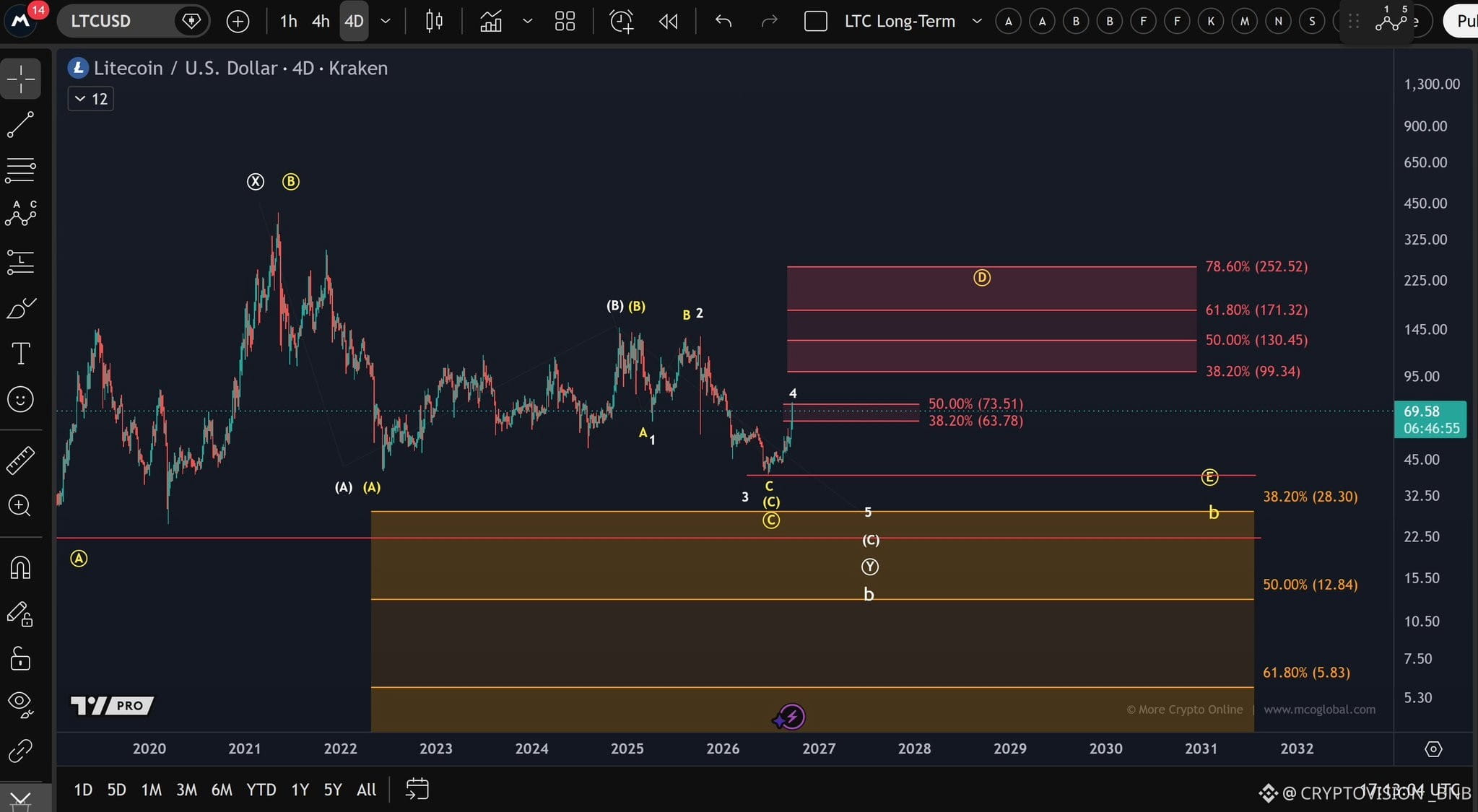Open the LTC Long-Term layout dropdown

977,21
